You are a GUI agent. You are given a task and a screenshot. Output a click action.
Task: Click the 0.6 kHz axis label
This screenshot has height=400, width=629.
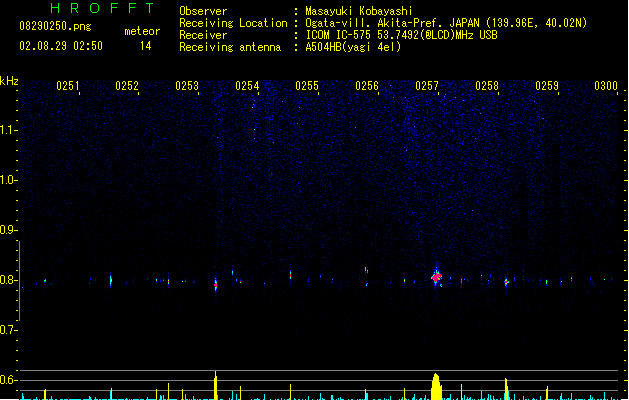pyautogui.click(x=8, y=380)
